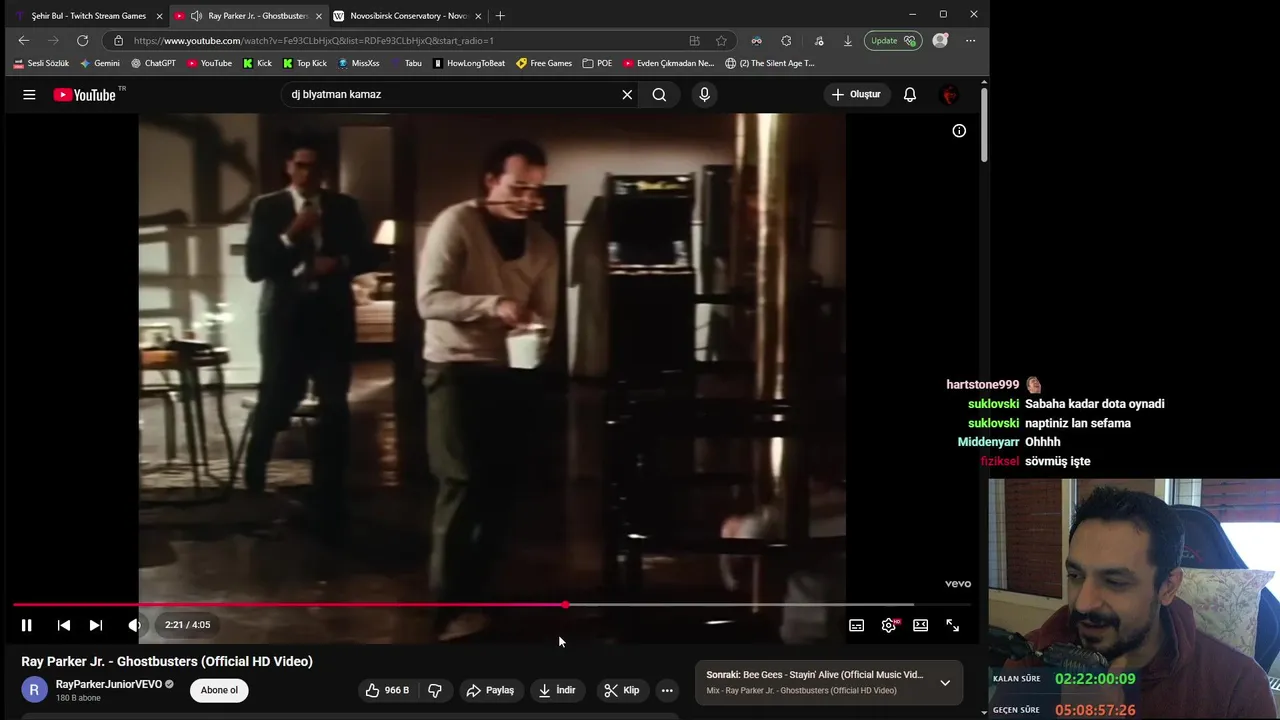This screenshot has width=1280, height=720.
Task: Exit full window with collapse icon
Action: point(953,625)
